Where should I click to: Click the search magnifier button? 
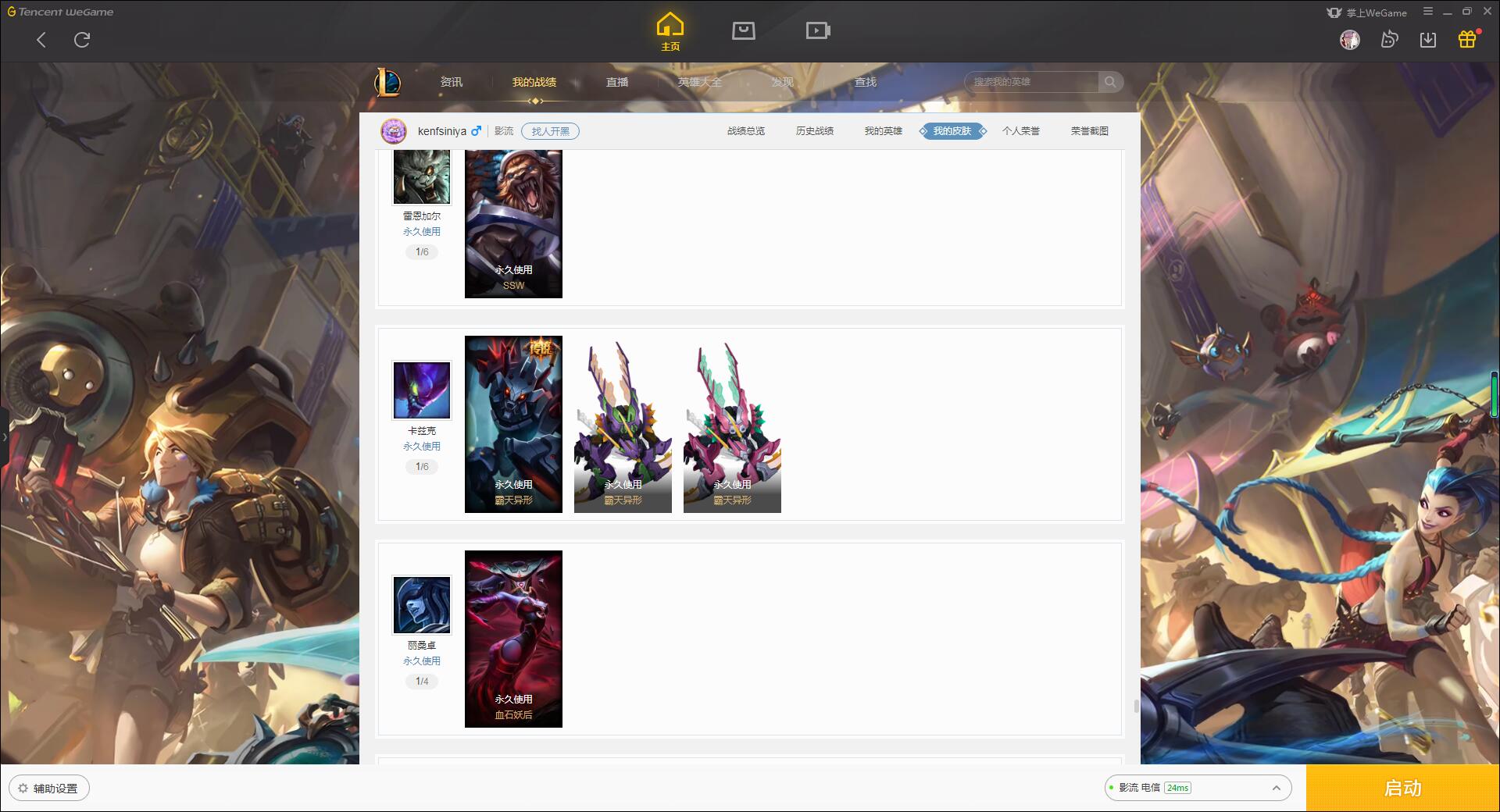point(1110,82)
